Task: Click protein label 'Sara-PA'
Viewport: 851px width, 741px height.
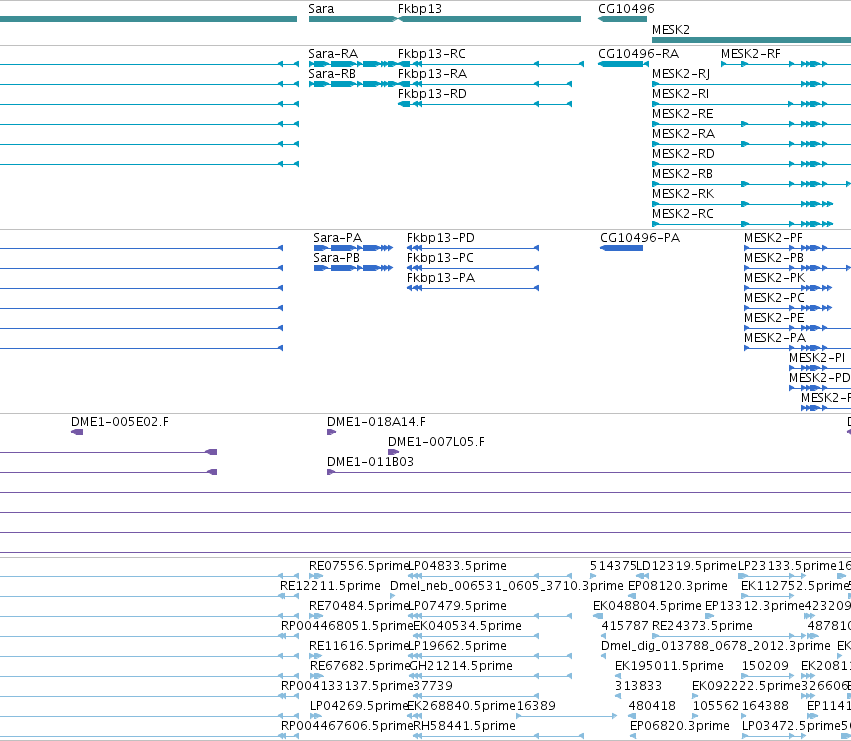Action: click(x=338, y=238)
